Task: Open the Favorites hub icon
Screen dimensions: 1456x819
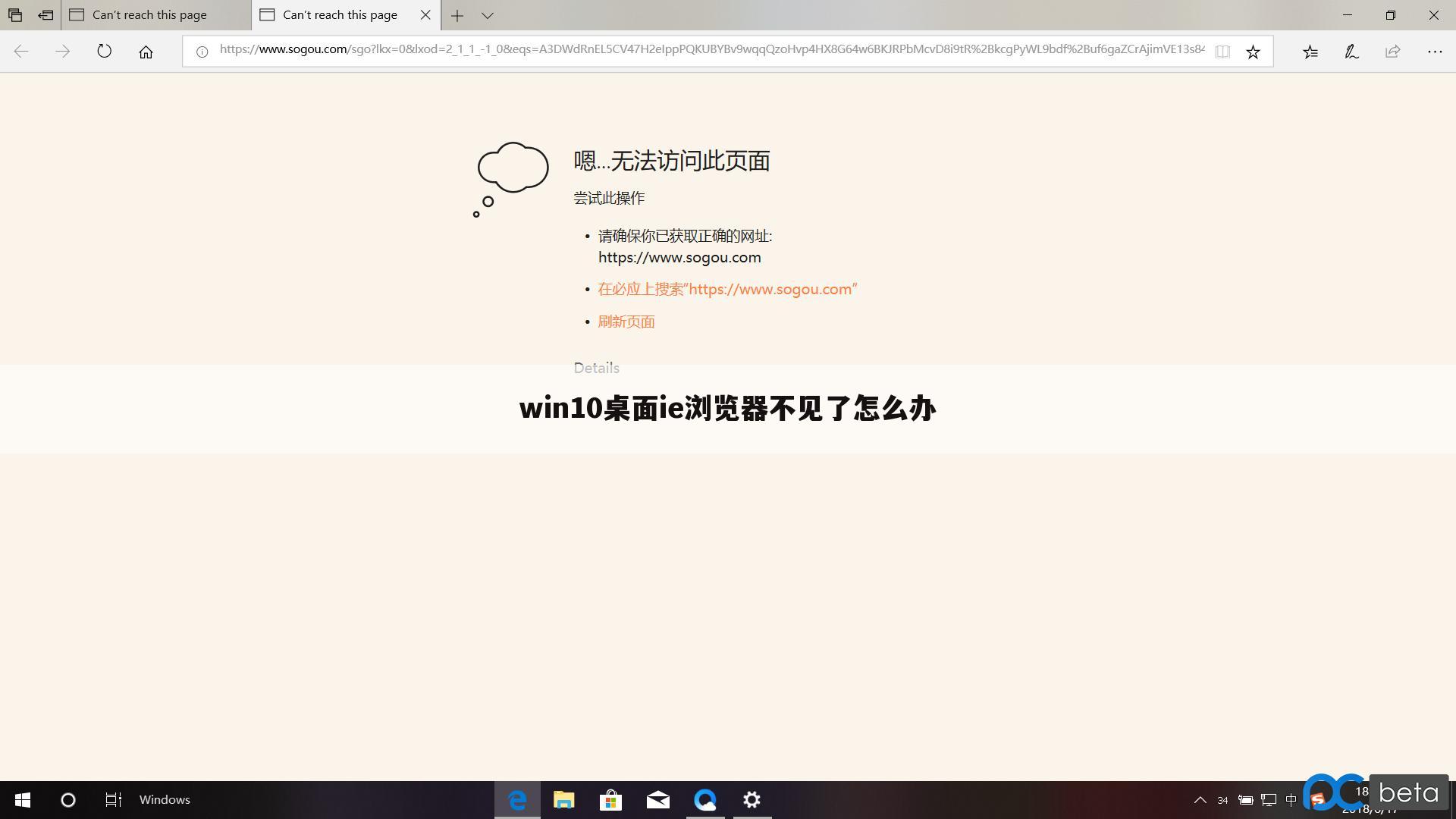Action: pos(1310,52)
